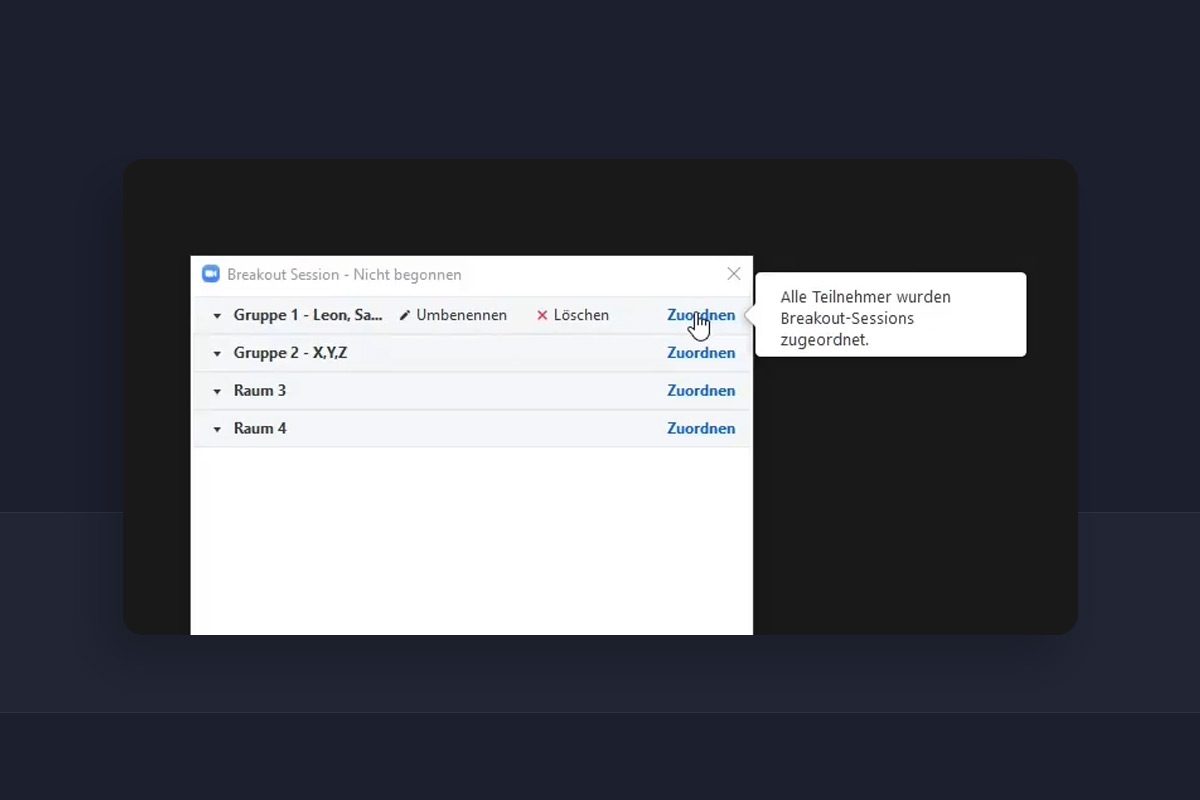Click Zuordnen next to Raum 4
The width and height of the screenshot is (1200, 800).
(701, 428)
